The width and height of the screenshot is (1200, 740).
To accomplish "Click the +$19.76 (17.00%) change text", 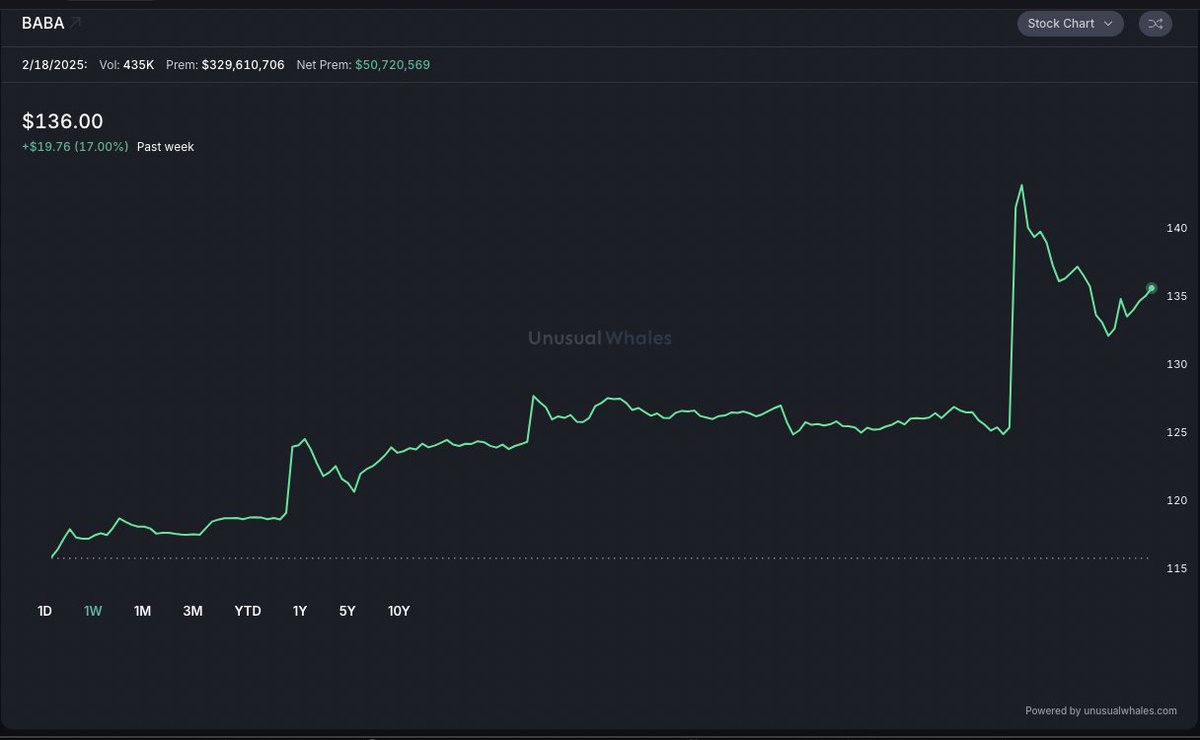I will [75, 147].
